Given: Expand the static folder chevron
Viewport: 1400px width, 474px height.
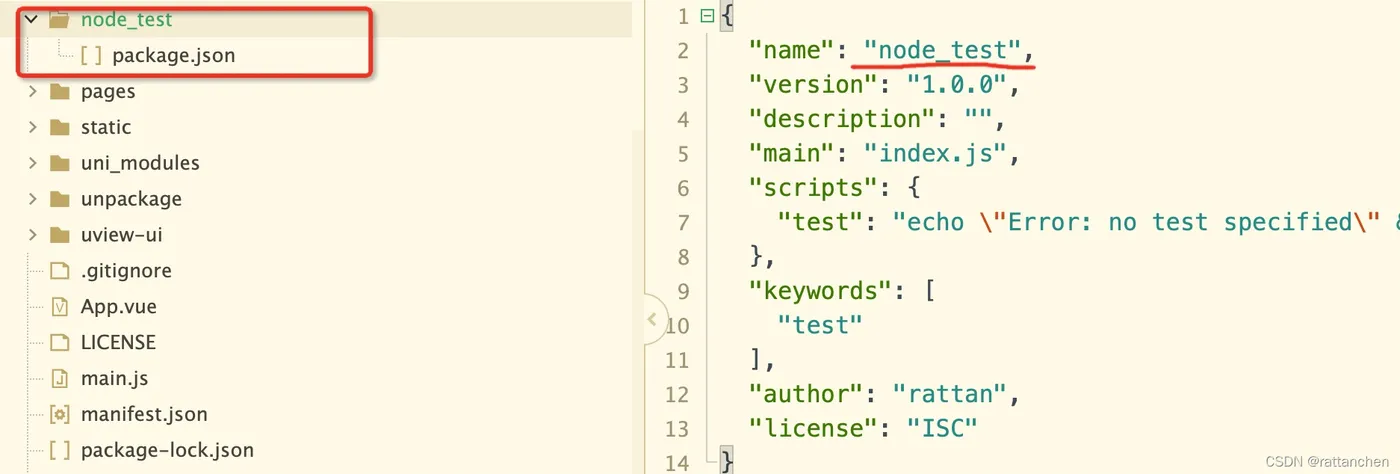Looking at the screenshot, I should point(32,127).
